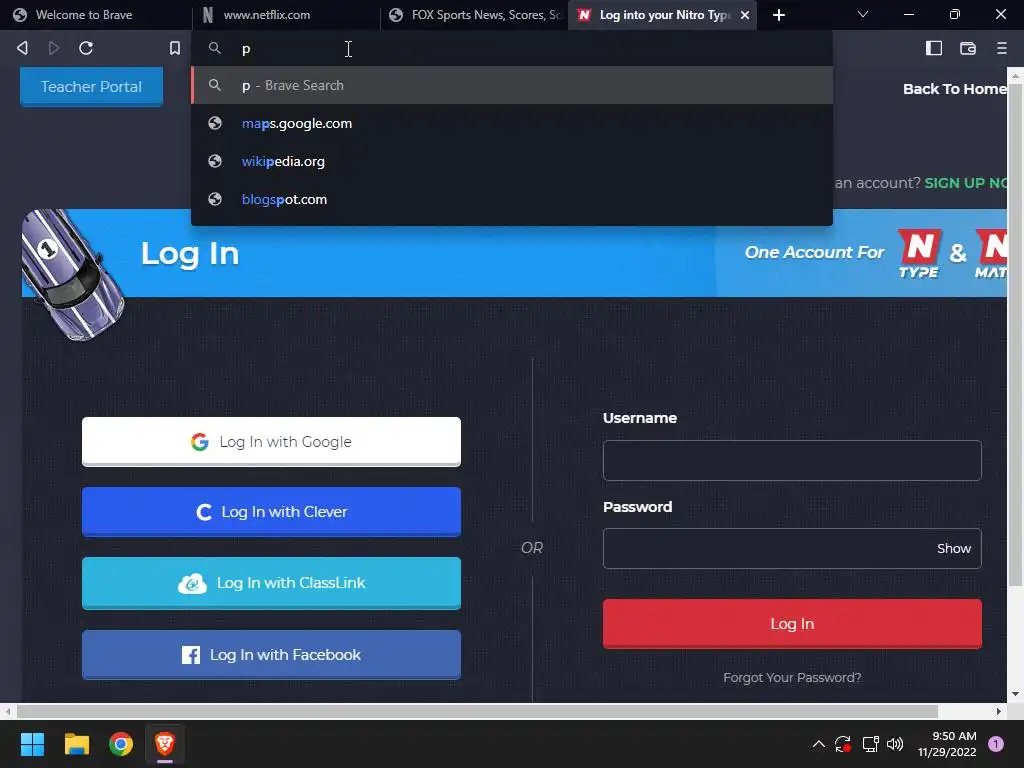1024x768 pixels.
Task: Open a new tab with the plus button
Action: pos(778,14)
